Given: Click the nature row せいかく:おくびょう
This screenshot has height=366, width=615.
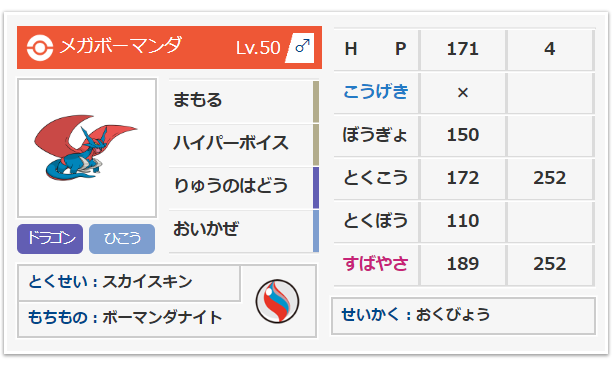Looking at the screenshot, I should pyautogui.click(x=463, y=315).
